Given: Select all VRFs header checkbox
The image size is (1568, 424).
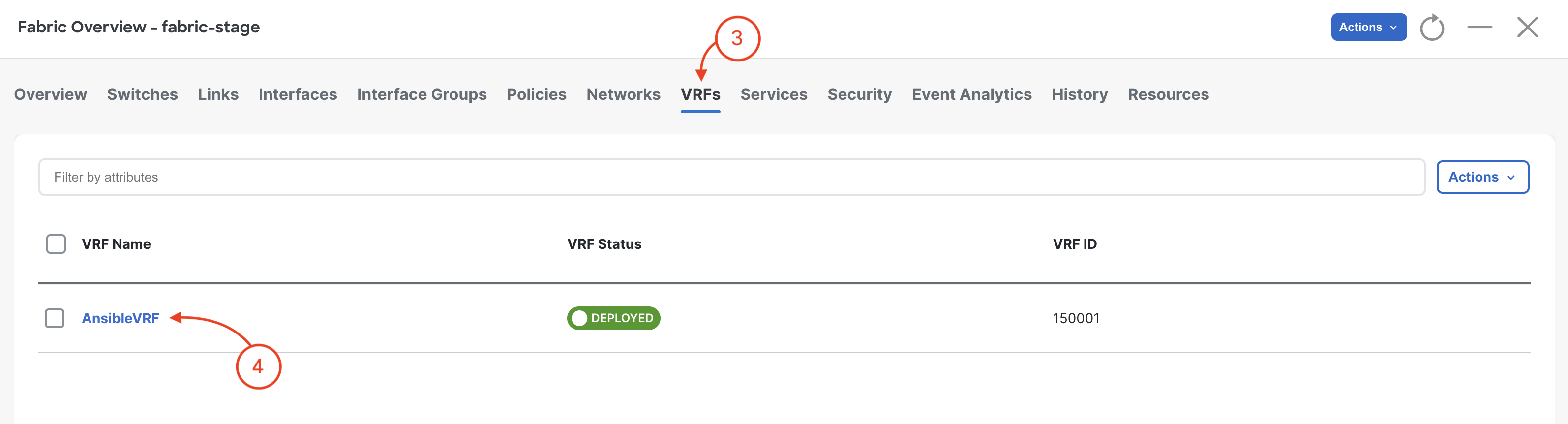Looking at the screenshot, I should 56,244.
